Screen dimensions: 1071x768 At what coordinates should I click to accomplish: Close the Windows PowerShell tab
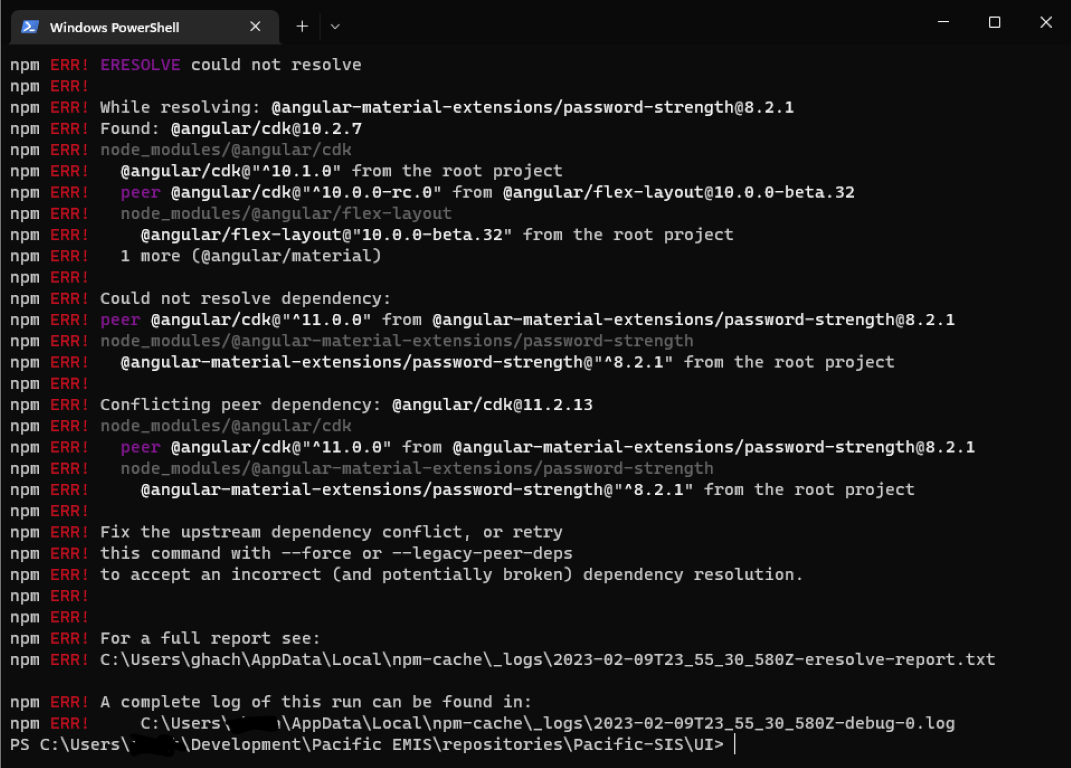[x=256, y=27]
